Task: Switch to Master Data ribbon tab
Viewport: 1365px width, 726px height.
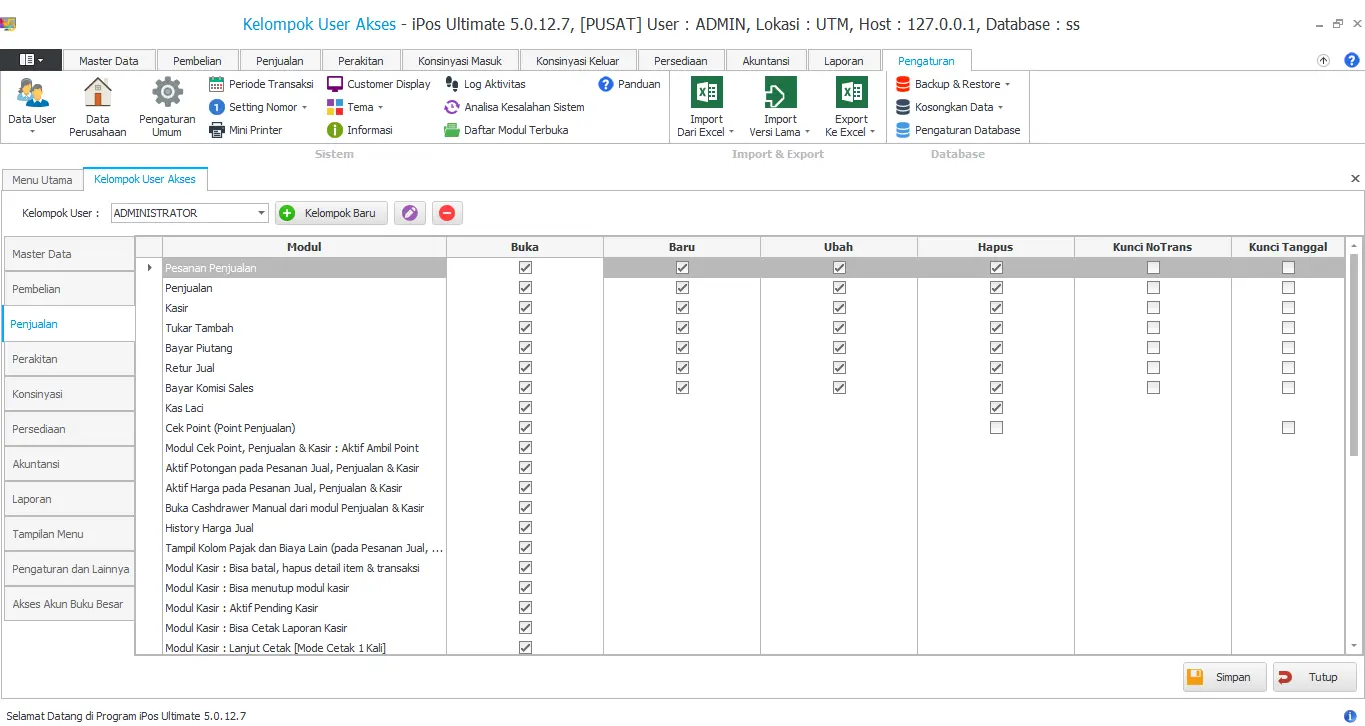Action: (x=109, y=61)
